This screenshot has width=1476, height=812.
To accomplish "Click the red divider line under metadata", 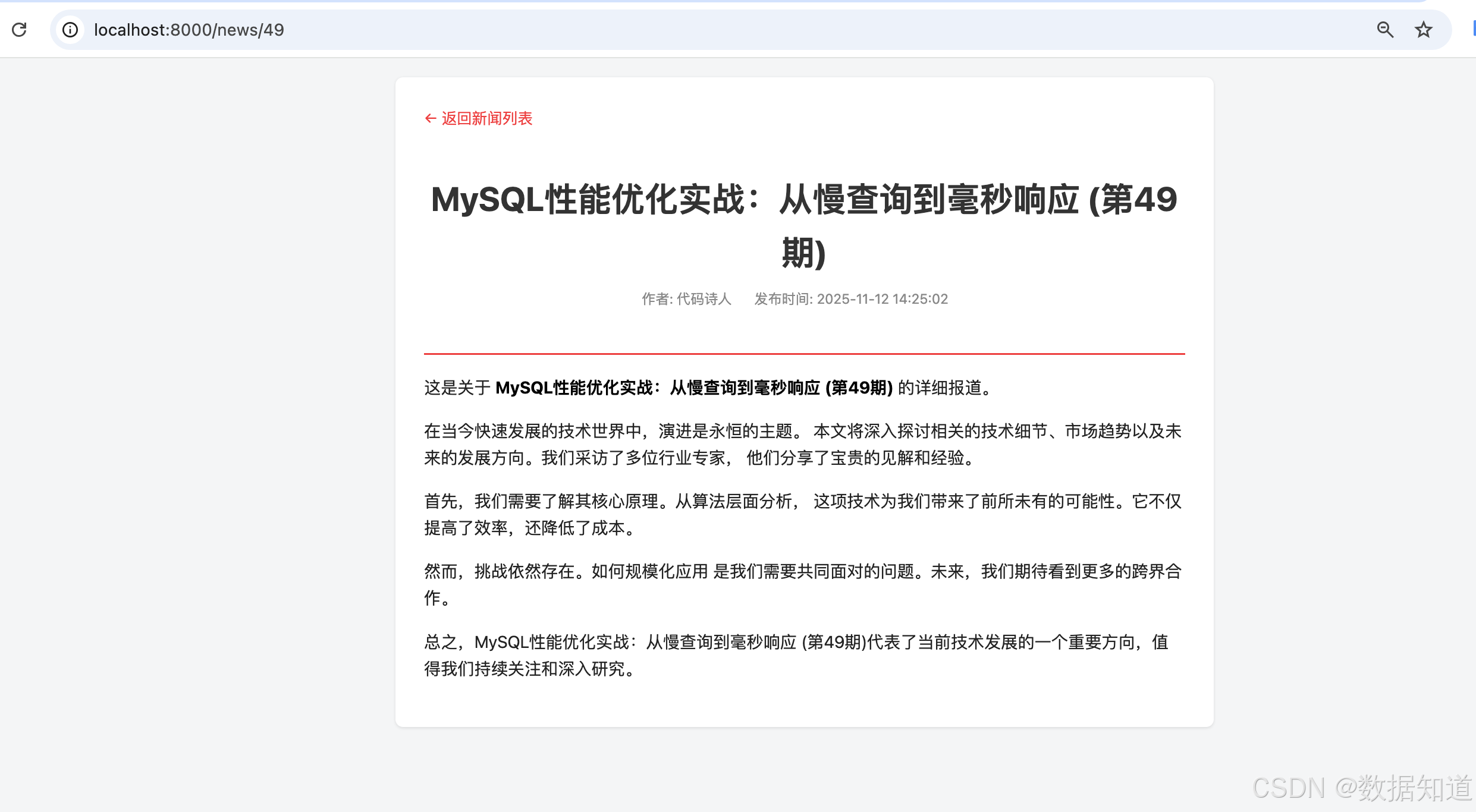I will pyautogui.click(x=804, y=354).
